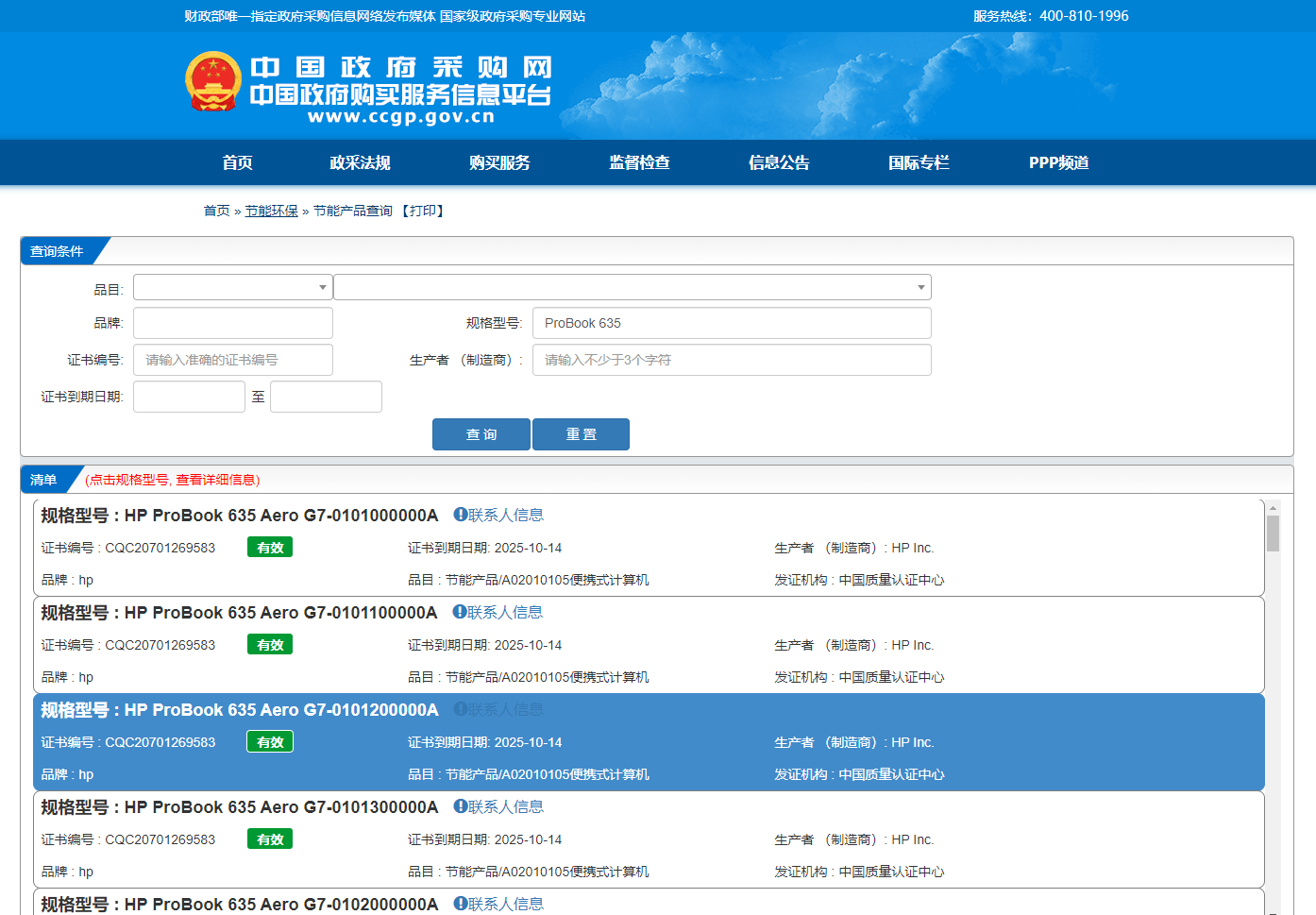Click info icon beside G7-0101000000A contact link
Image resolution: width=1316 pixels, height=915 pixels.
pos(461,515)
